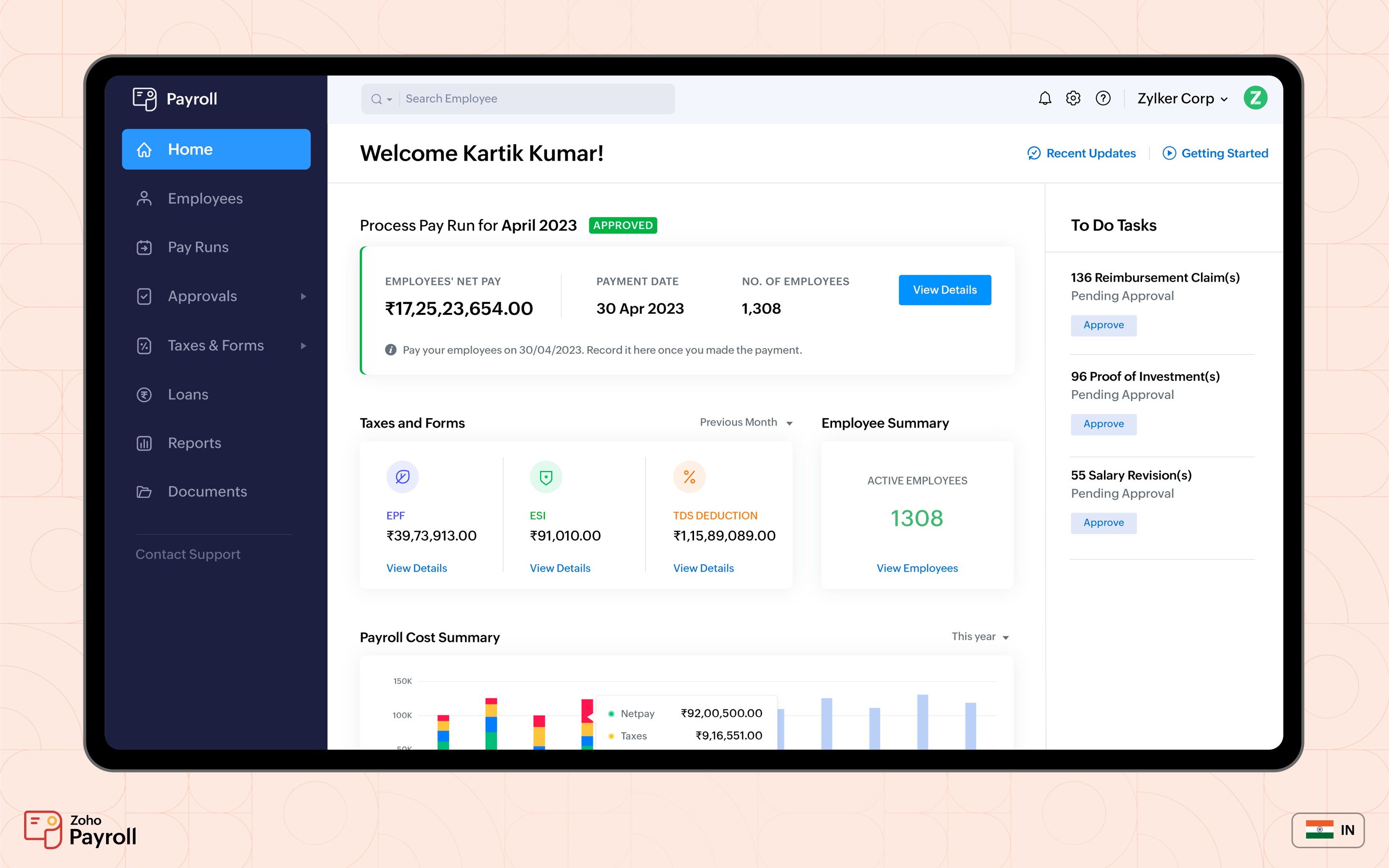Open the Zylker Corp organization switcher
1389x868 pixels.
tap(1181, 98)
